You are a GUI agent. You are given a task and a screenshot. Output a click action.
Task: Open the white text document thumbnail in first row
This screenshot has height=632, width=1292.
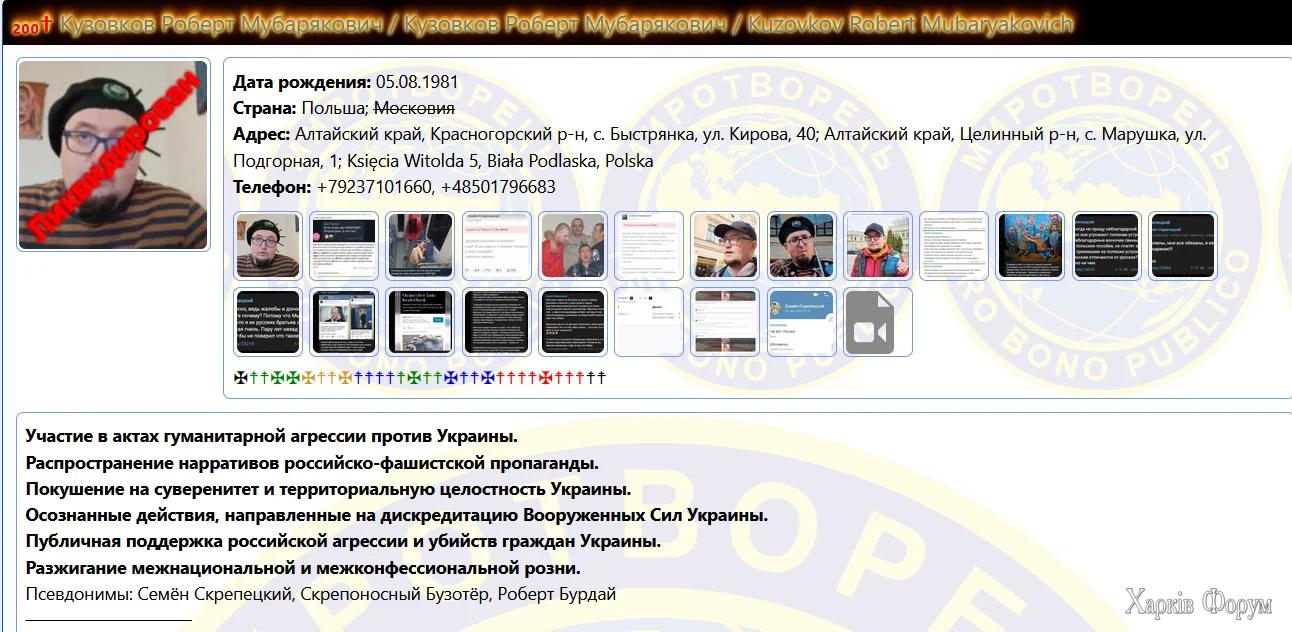[x=954, y=246]
